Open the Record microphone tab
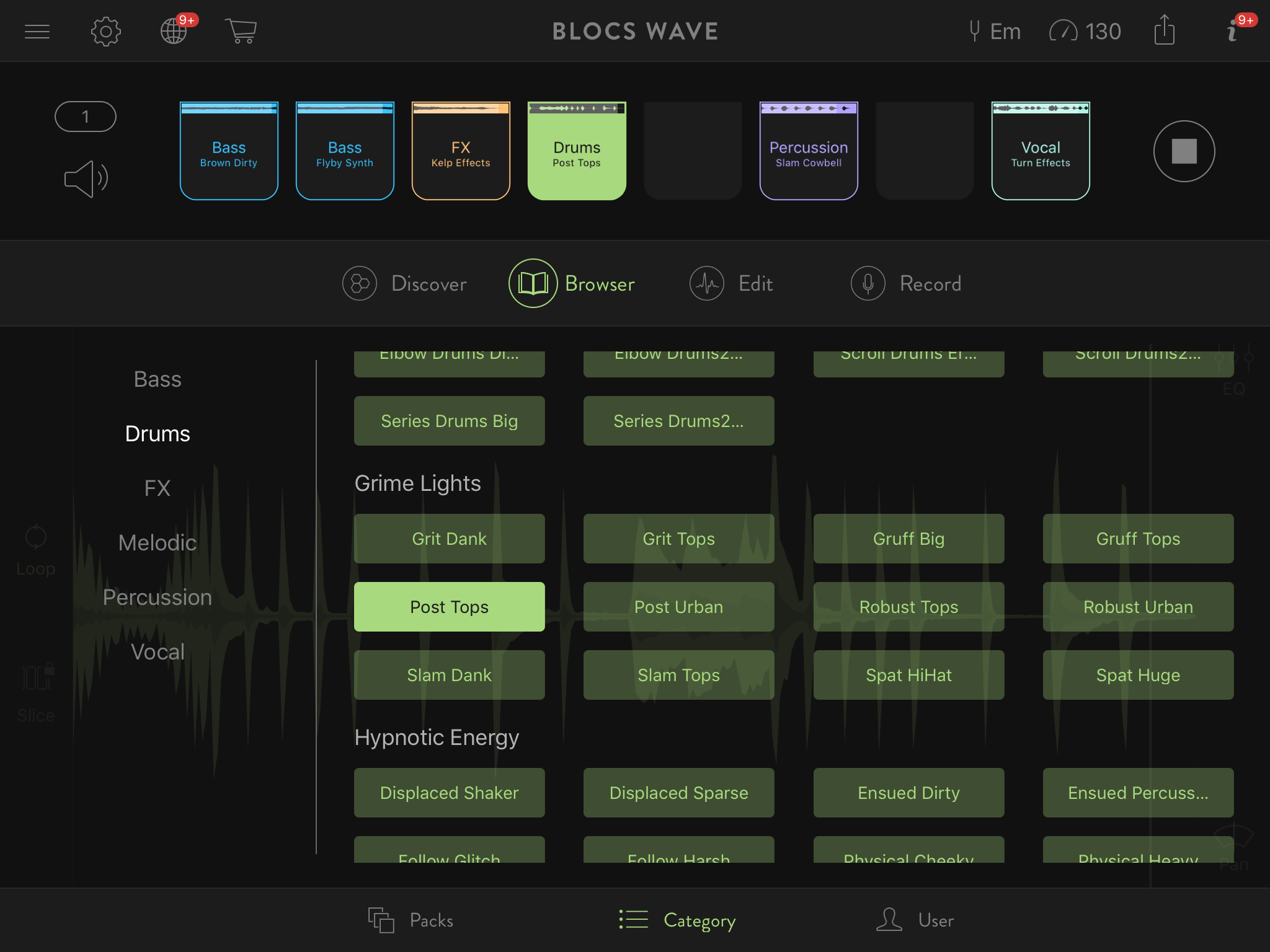The image size is (1270, 952). click(x=906, y=284)
